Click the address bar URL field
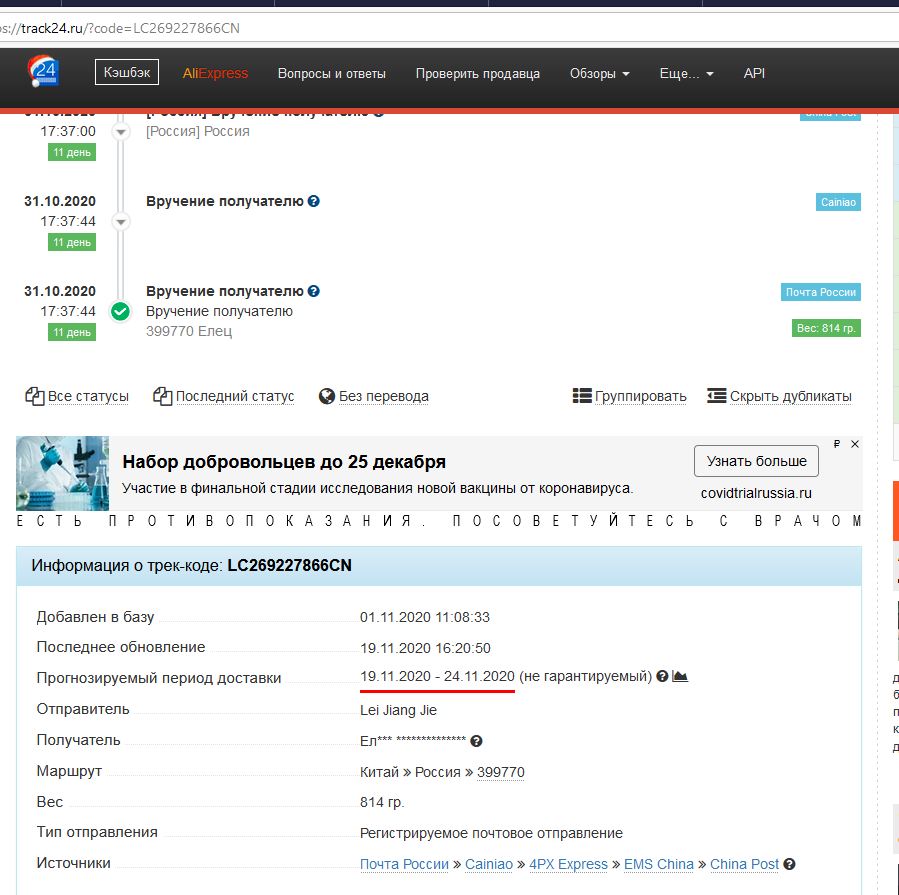Image resolution: width=899 pixels, height=895 pixels. click(x=447, y=28)
